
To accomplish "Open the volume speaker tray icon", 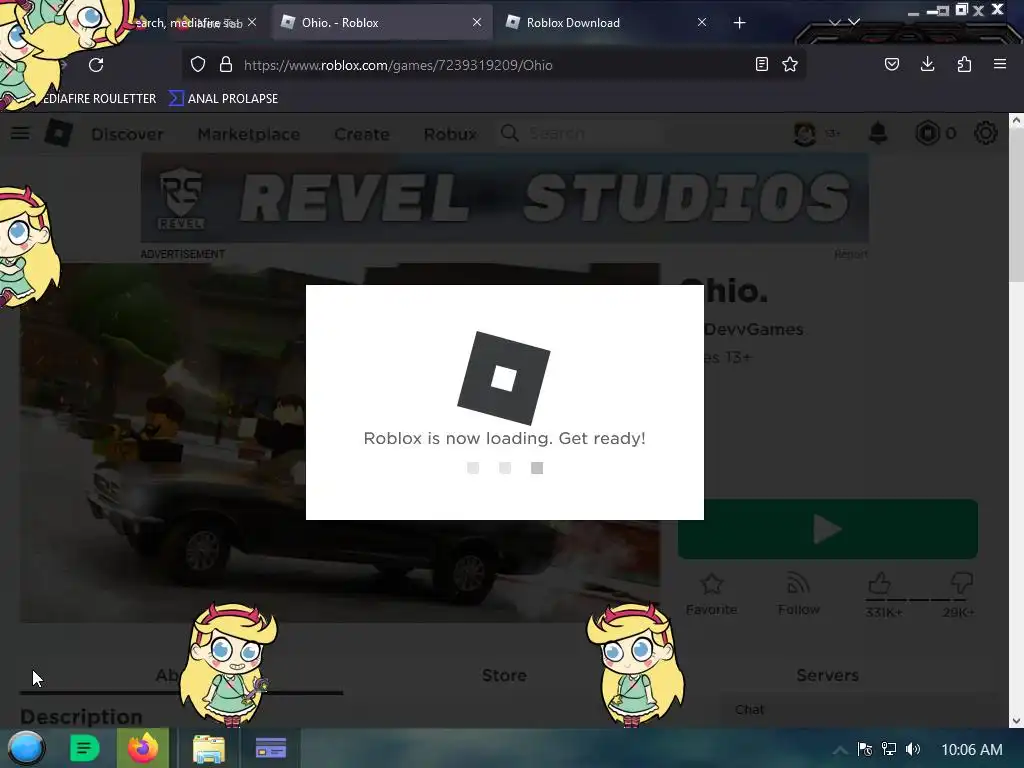I will 913,749.
